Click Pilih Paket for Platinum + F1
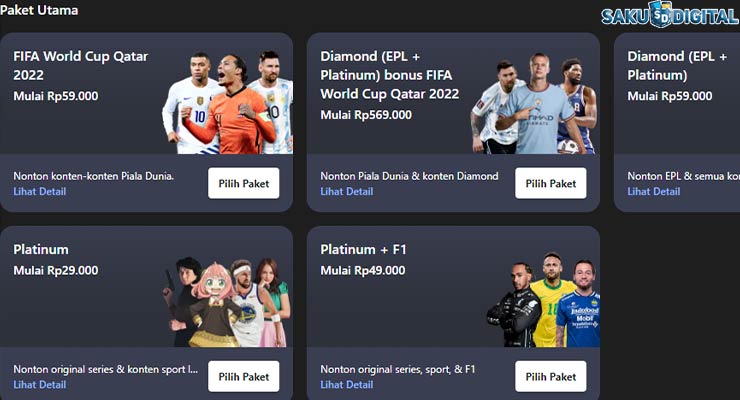The image size is (740, 400). (551, 376)
